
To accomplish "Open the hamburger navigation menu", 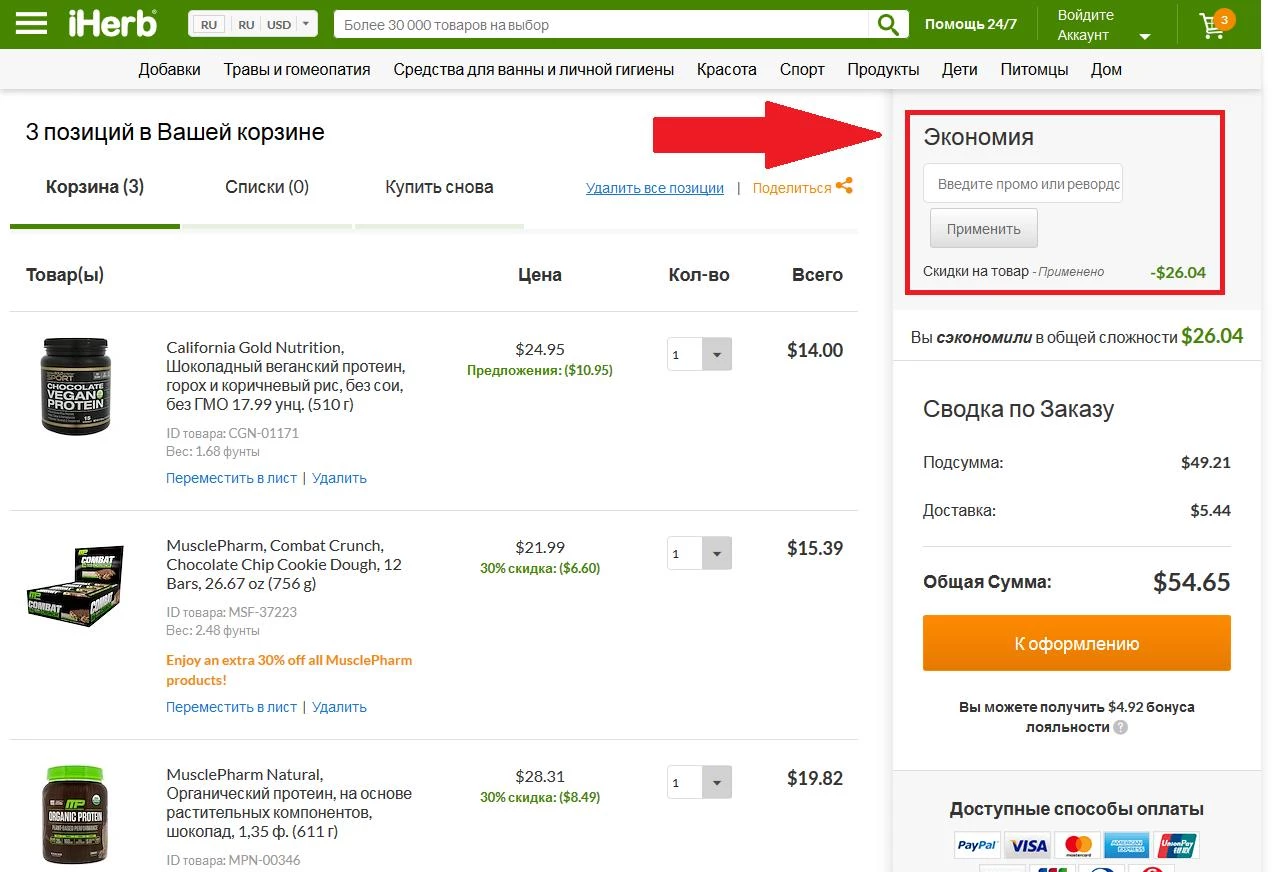I will pos(31,24).
